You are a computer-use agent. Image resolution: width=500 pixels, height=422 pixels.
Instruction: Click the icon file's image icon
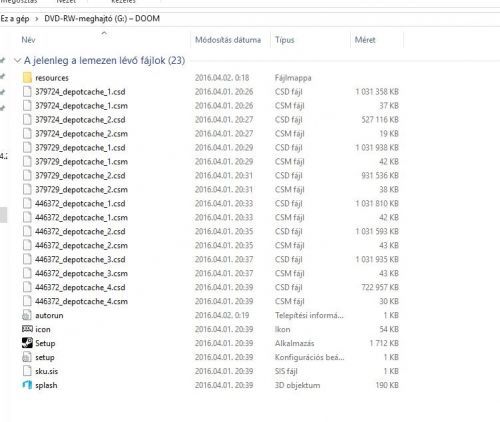pos(27,329)
